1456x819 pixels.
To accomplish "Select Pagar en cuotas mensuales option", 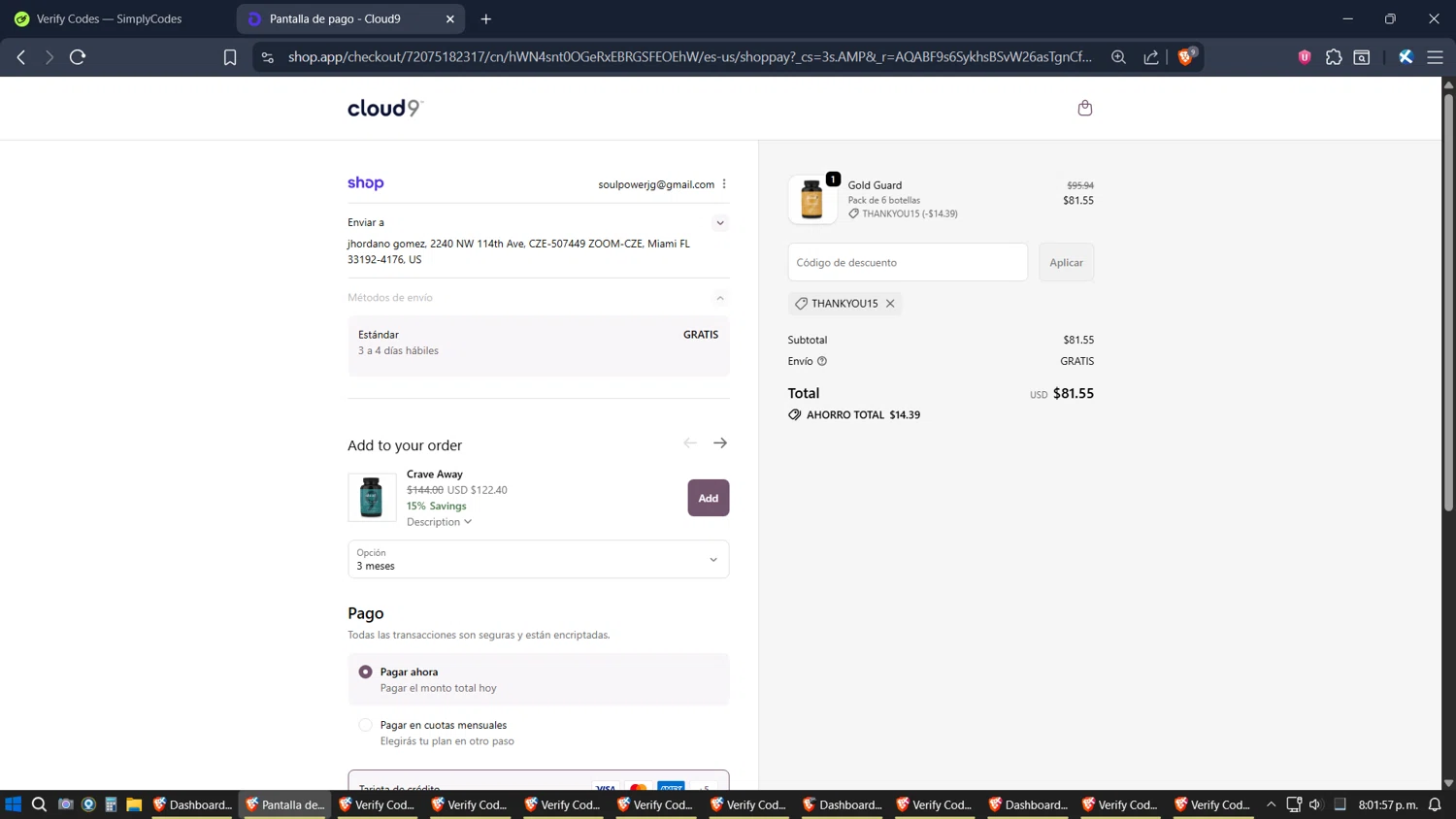I will click(539, 733).
